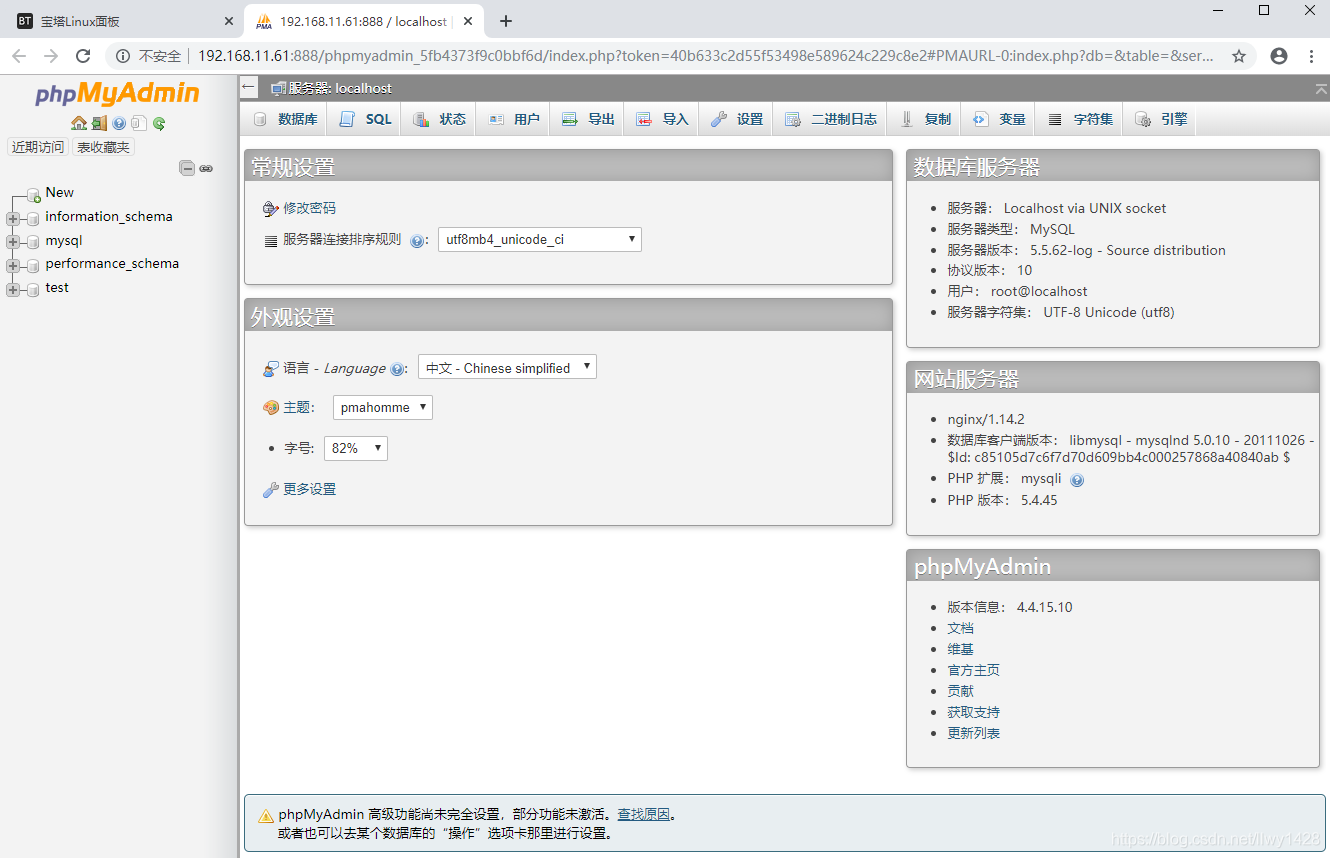
Task: Open the Language selection dropdown
Action: [507, 367]
